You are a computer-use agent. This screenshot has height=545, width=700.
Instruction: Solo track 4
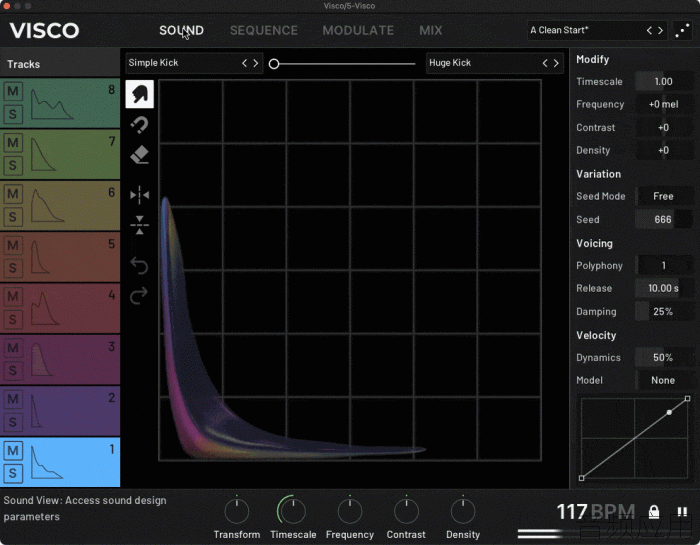tap(13, 320)
